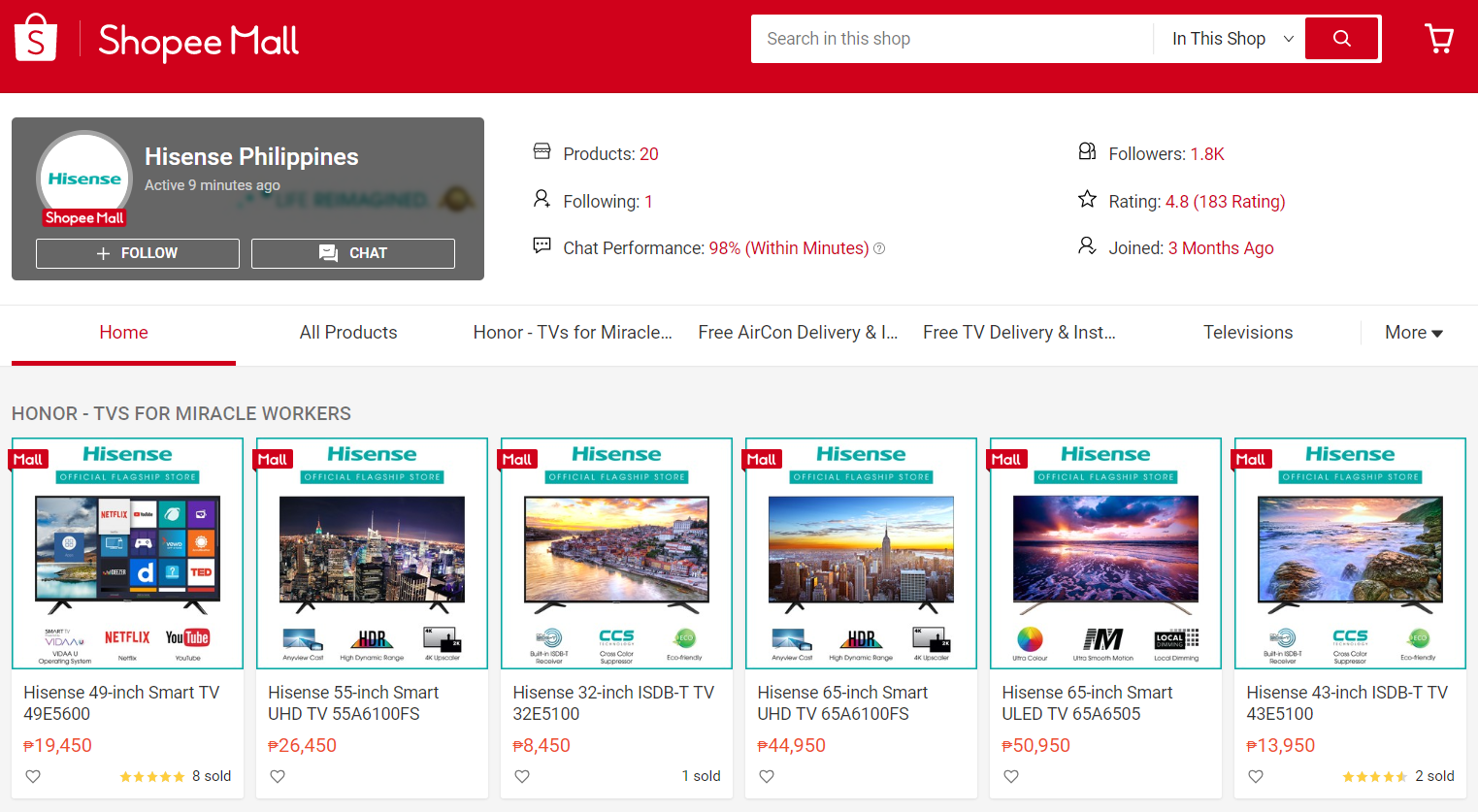Open the Free TV Delivery & Inst tab

1019,333
